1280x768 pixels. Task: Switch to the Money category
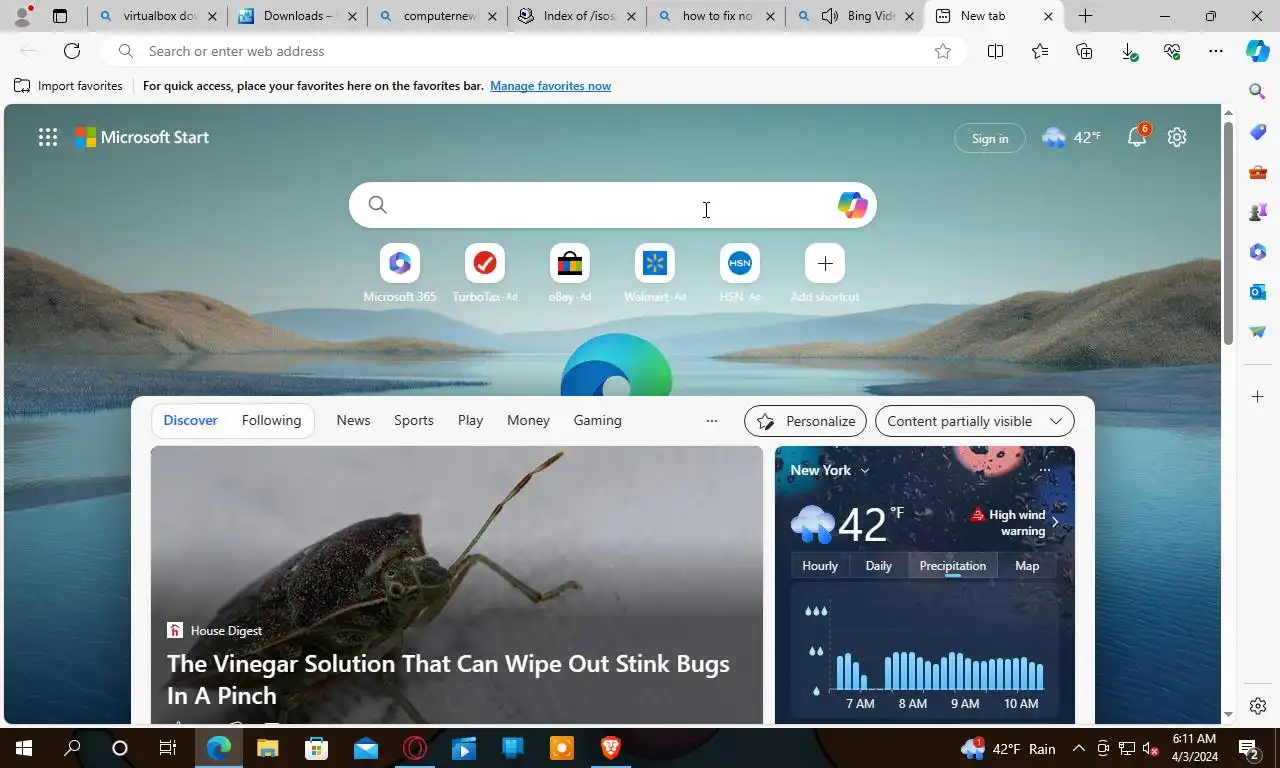click(528, 420)
